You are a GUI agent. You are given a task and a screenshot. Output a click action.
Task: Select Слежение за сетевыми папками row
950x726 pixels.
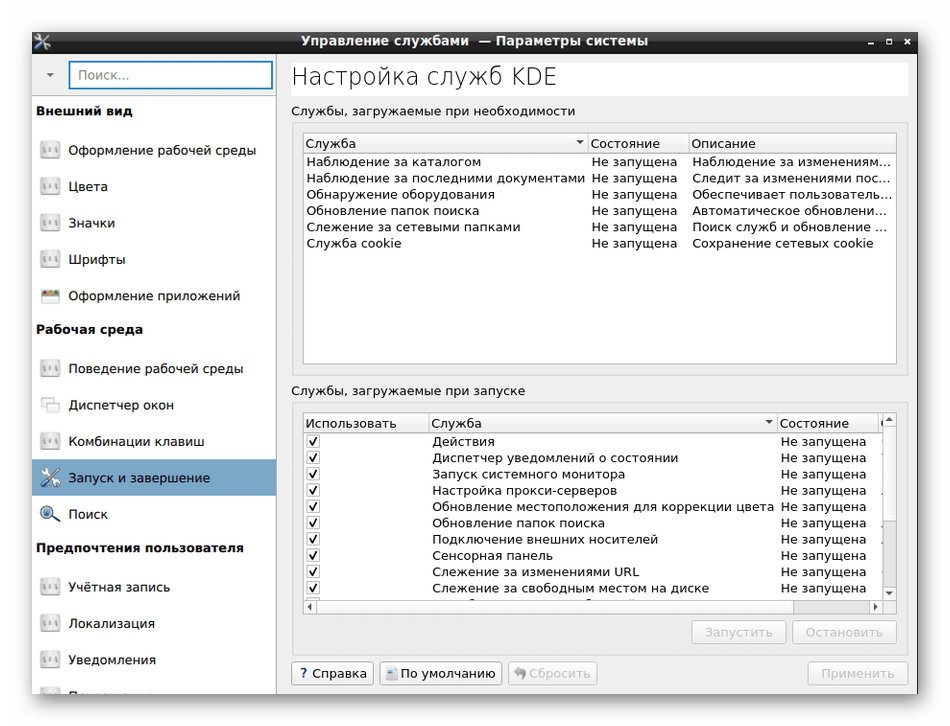(x=599, y=227)
